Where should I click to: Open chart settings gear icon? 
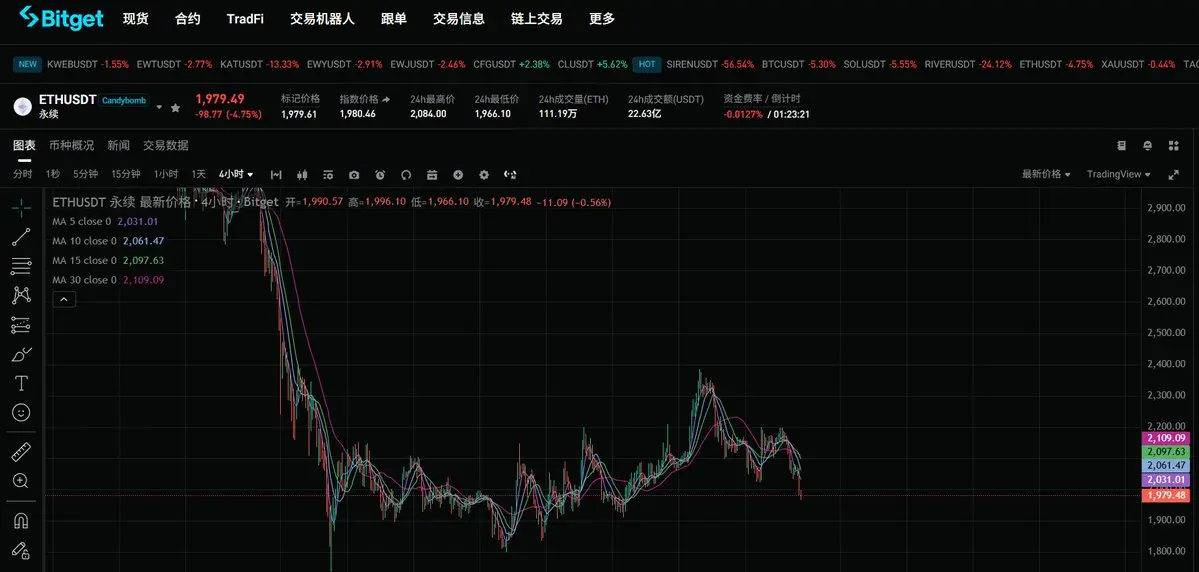coord(484,174)
